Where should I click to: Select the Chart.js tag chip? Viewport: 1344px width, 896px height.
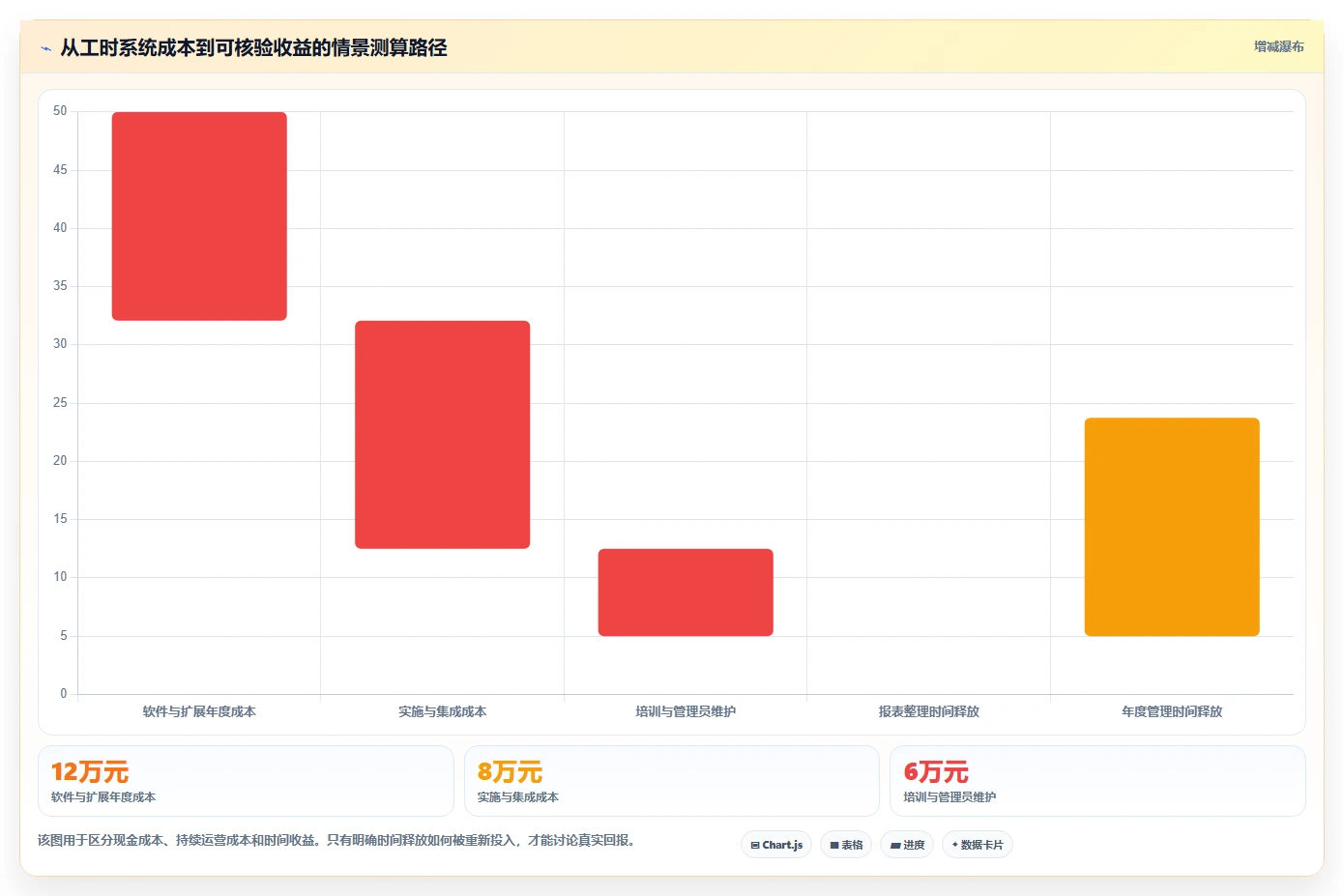[776, 845]
